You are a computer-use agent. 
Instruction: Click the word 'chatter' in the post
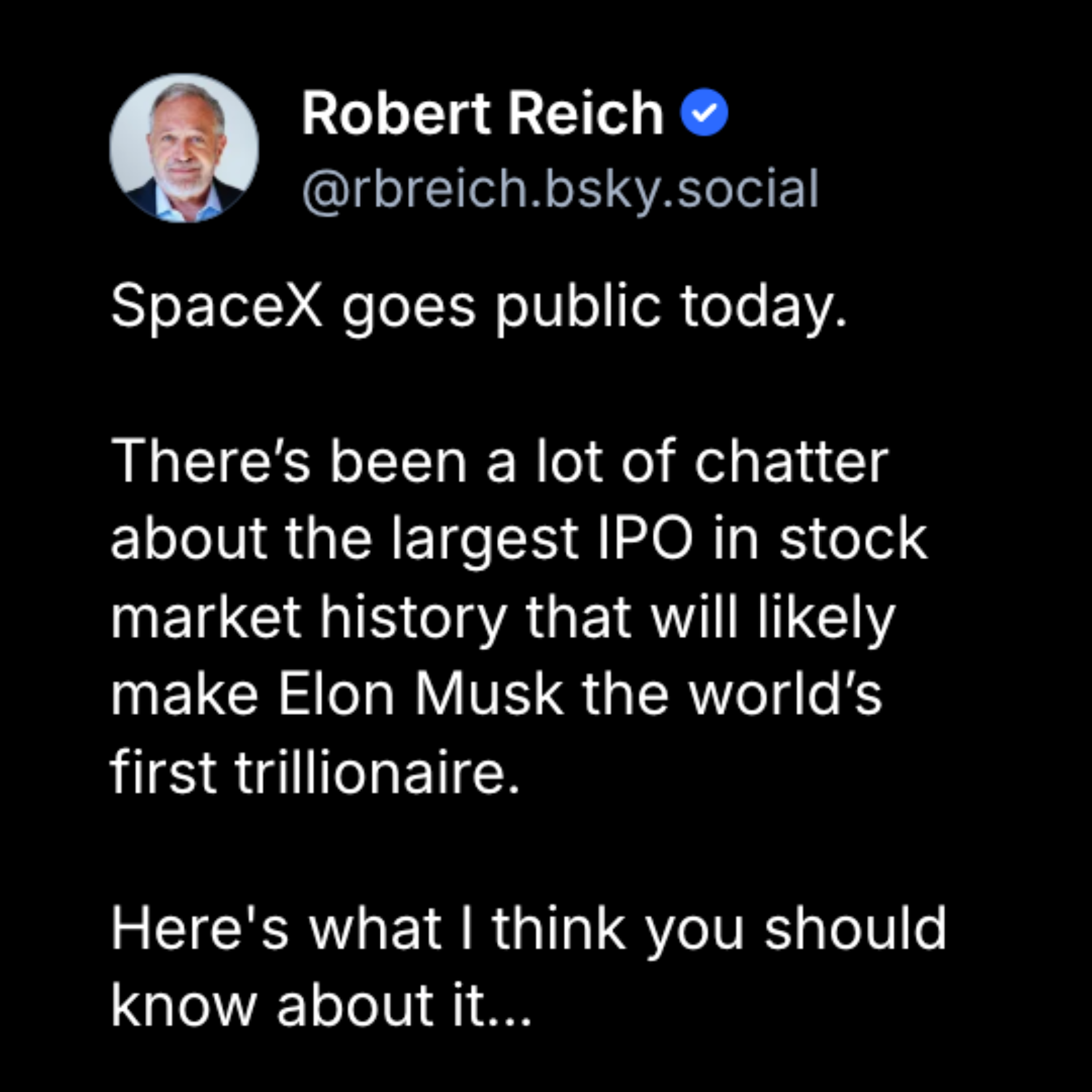(x=791, y=462)
